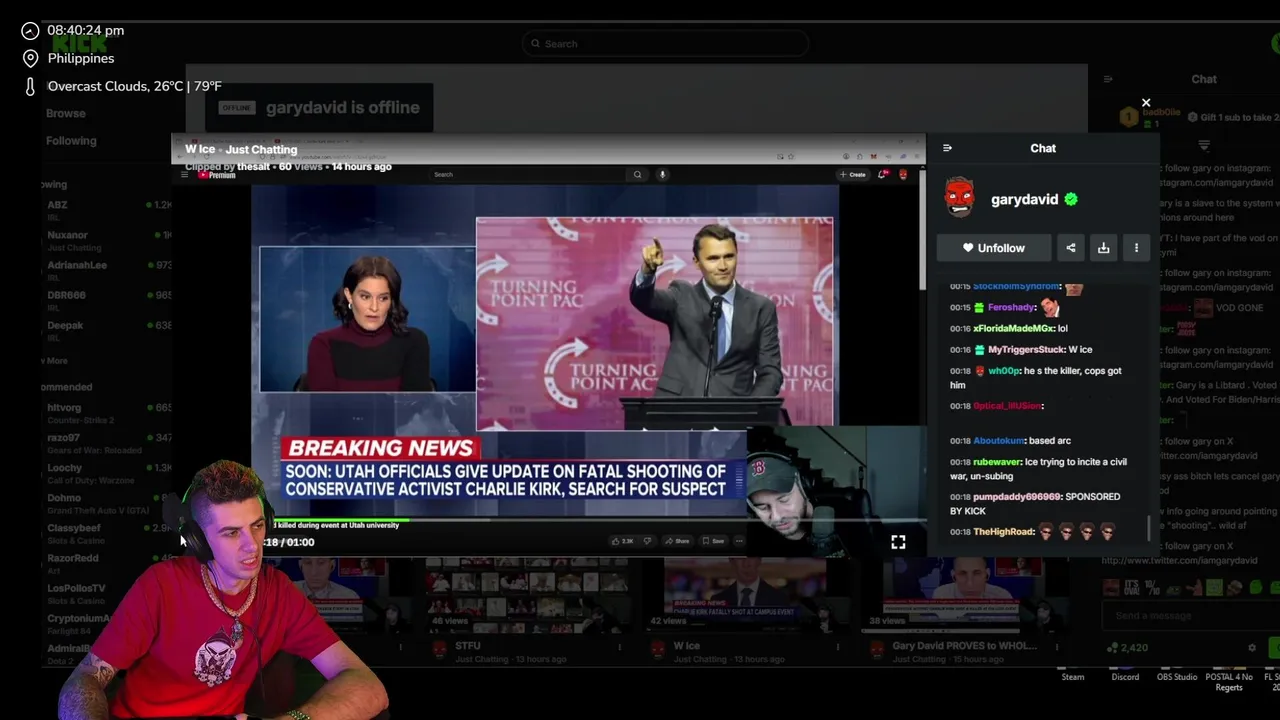Unfollow garydavid

tap(994, 248)
